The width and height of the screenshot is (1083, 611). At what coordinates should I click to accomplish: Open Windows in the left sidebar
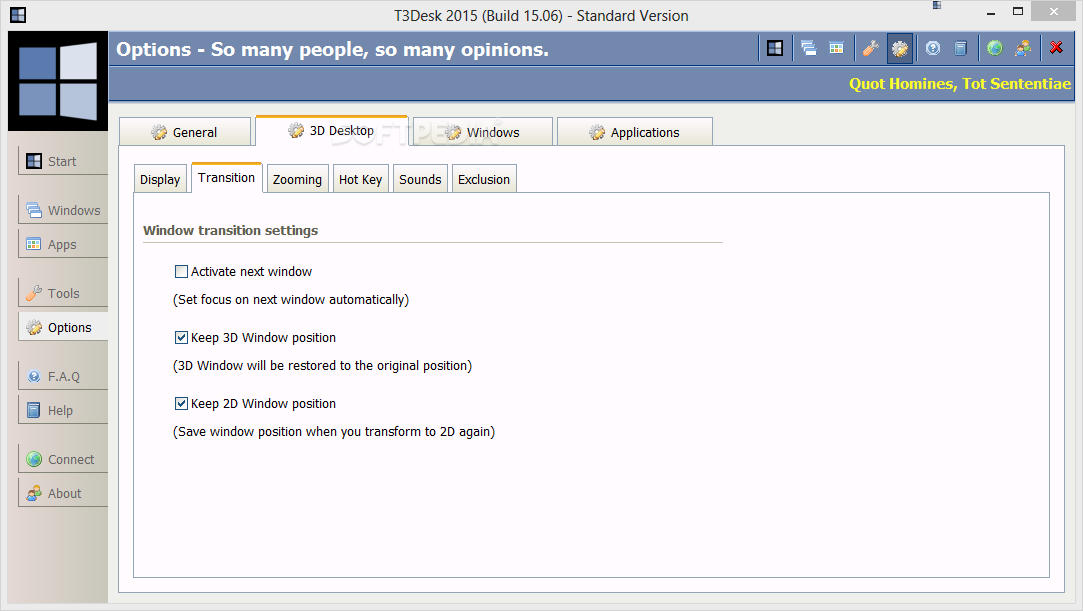(x=63, y=210)
